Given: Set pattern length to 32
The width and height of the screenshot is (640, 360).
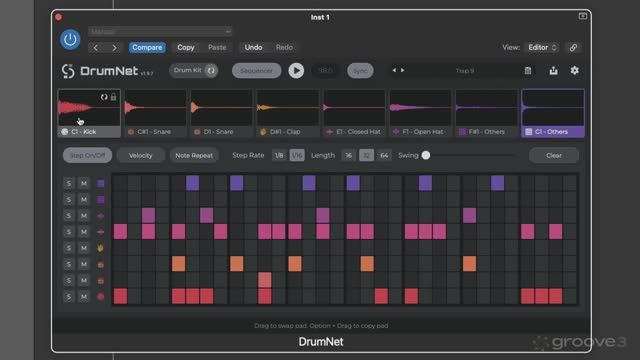Looking at the screenshot, I should click(x=366, y=156).
